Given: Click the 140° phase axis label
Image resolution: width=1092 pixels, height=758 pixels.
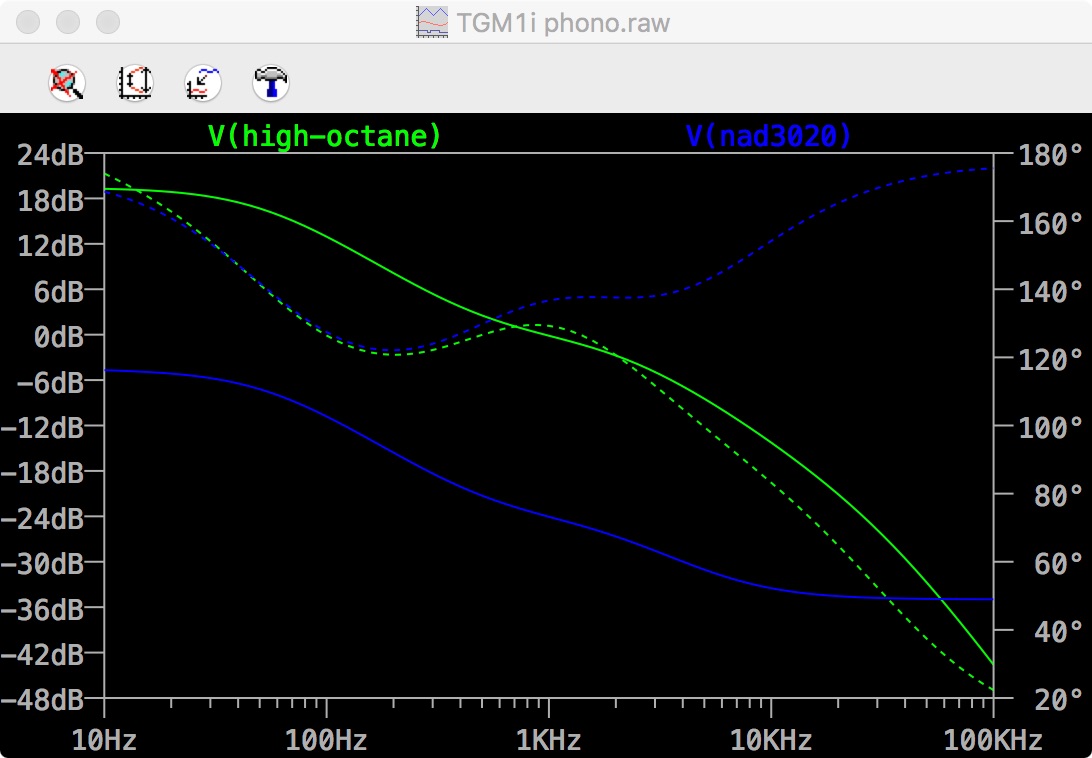Looking at the screenshot, I should 1051,291.
